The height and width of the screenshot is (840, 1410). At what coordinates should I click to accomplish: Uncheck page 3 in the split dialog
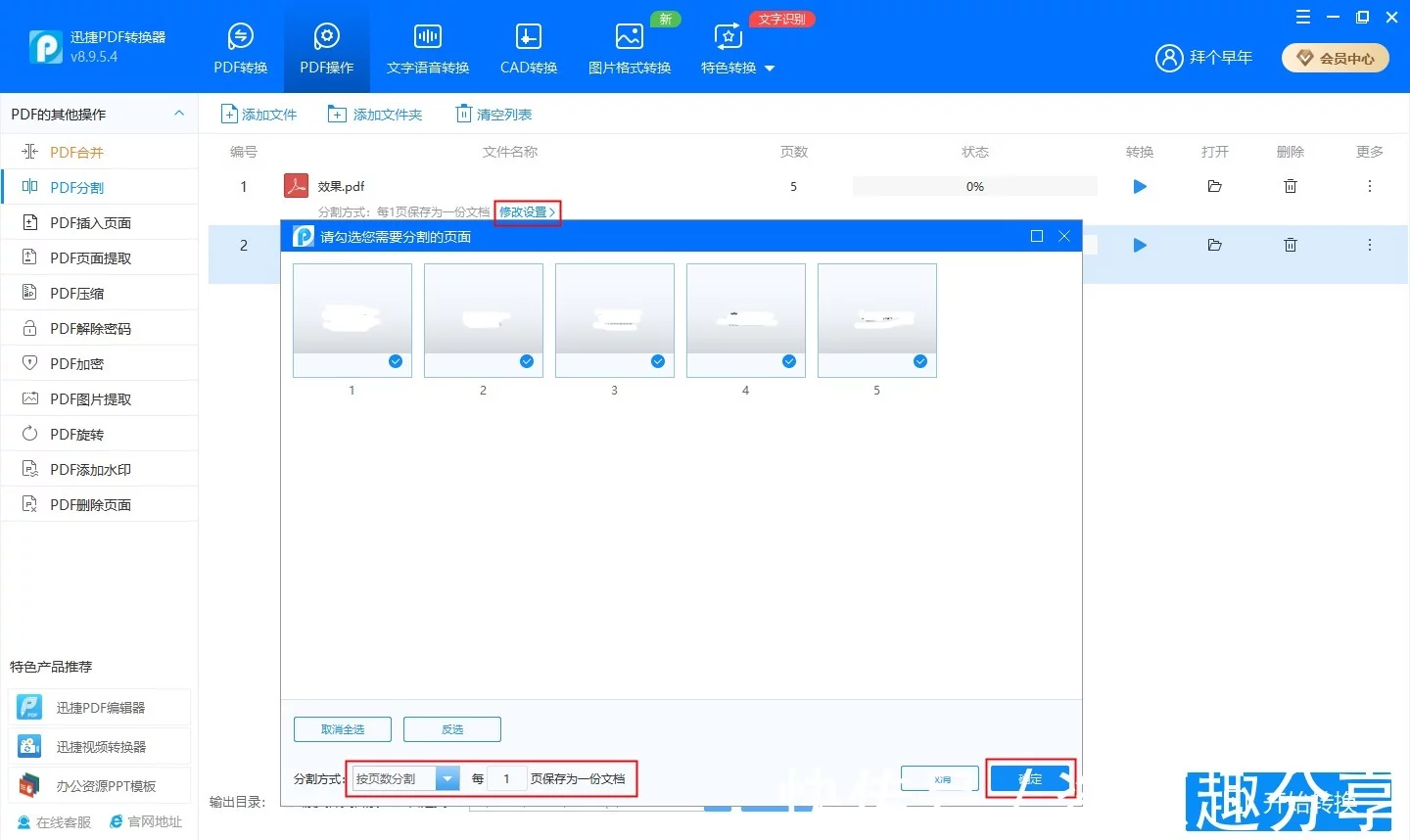[x=658, y=361]
